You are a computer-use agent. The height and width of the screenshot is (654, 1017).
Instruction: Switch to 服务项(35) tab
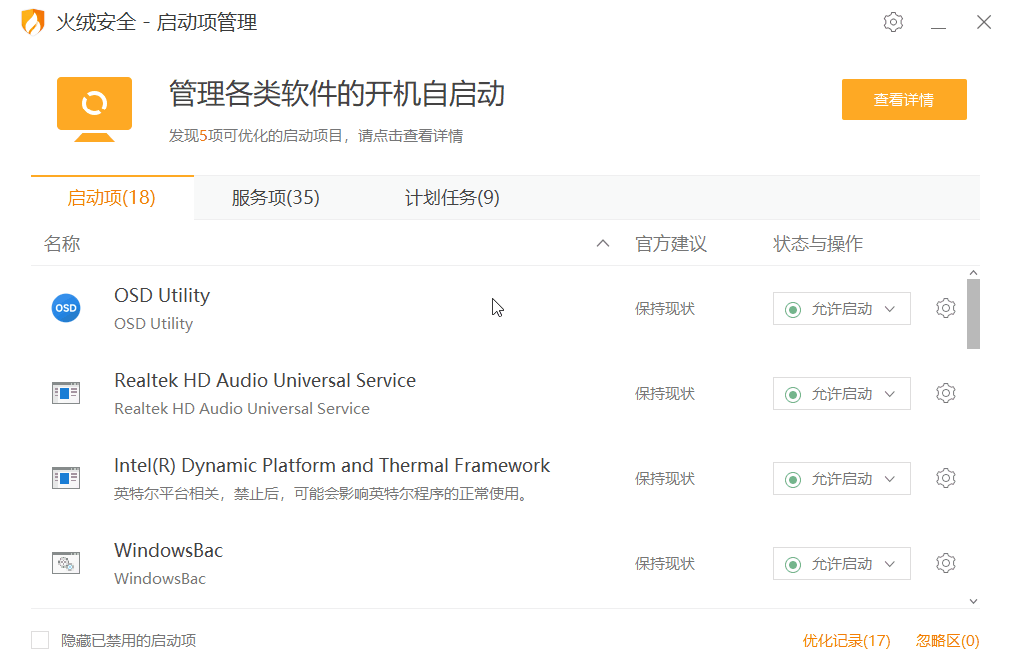(276, 198)
